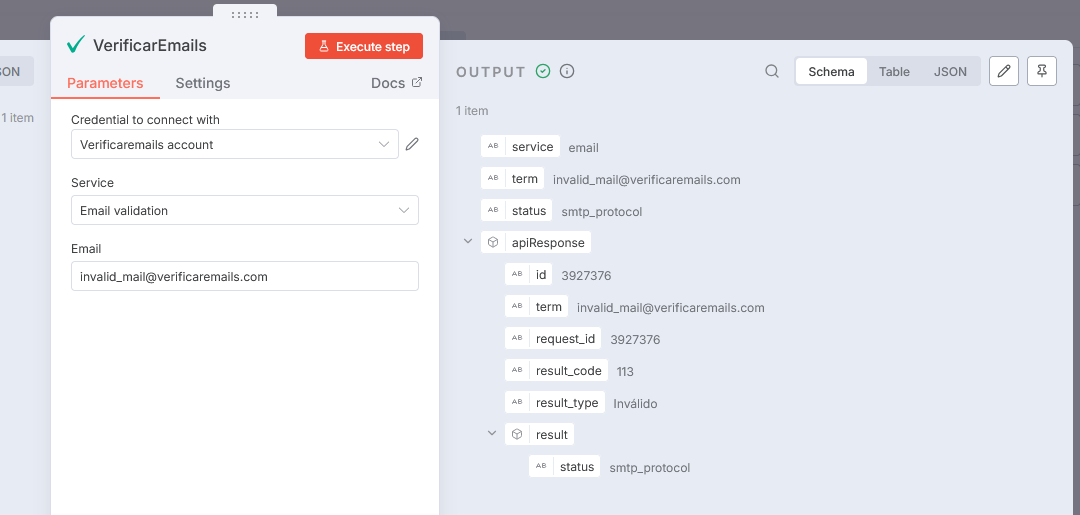
Task: Edit output with the pencil button
Action: point(1004,71)
